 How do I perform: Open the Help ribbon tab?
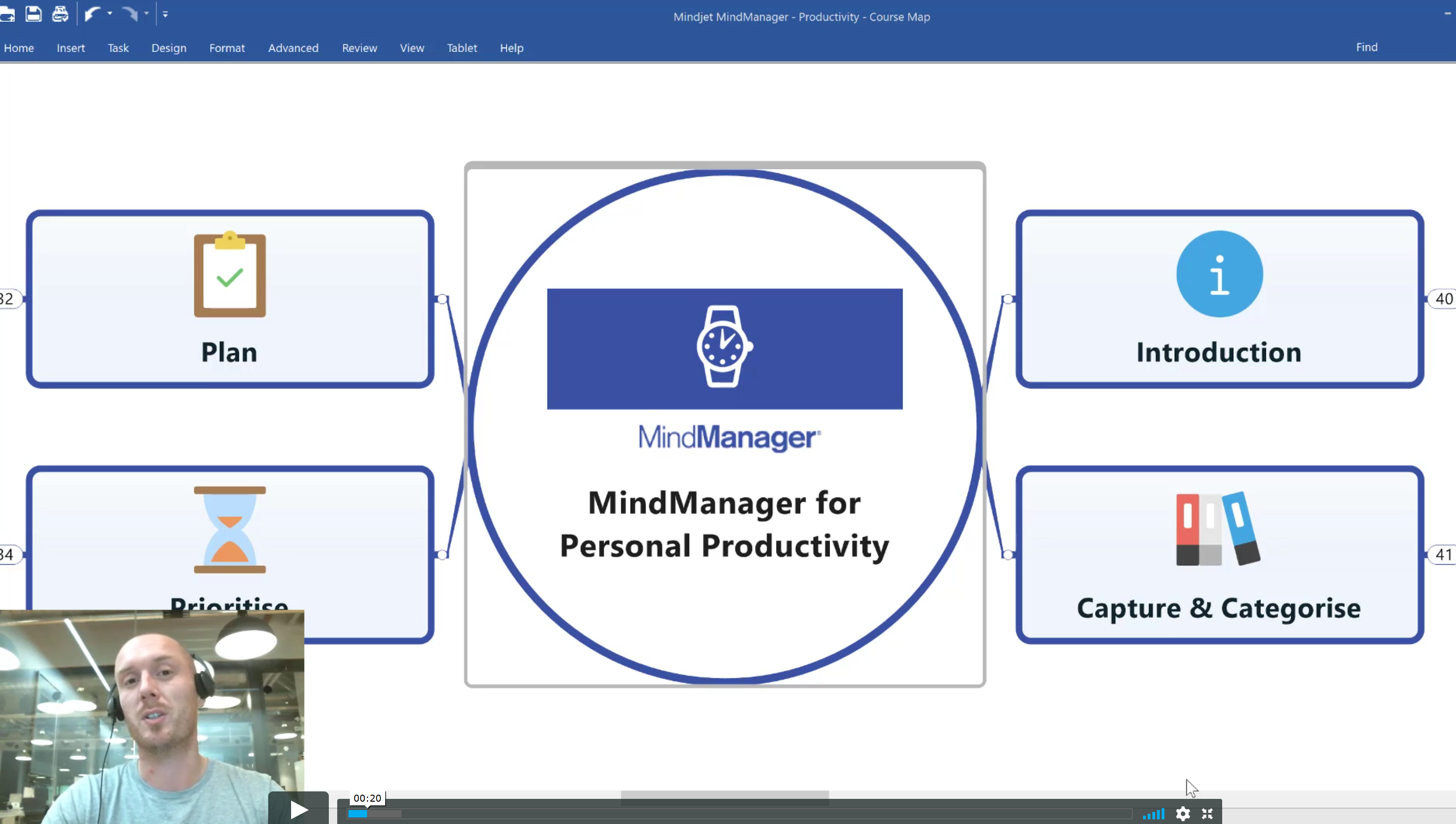click(x=512, y=48)
